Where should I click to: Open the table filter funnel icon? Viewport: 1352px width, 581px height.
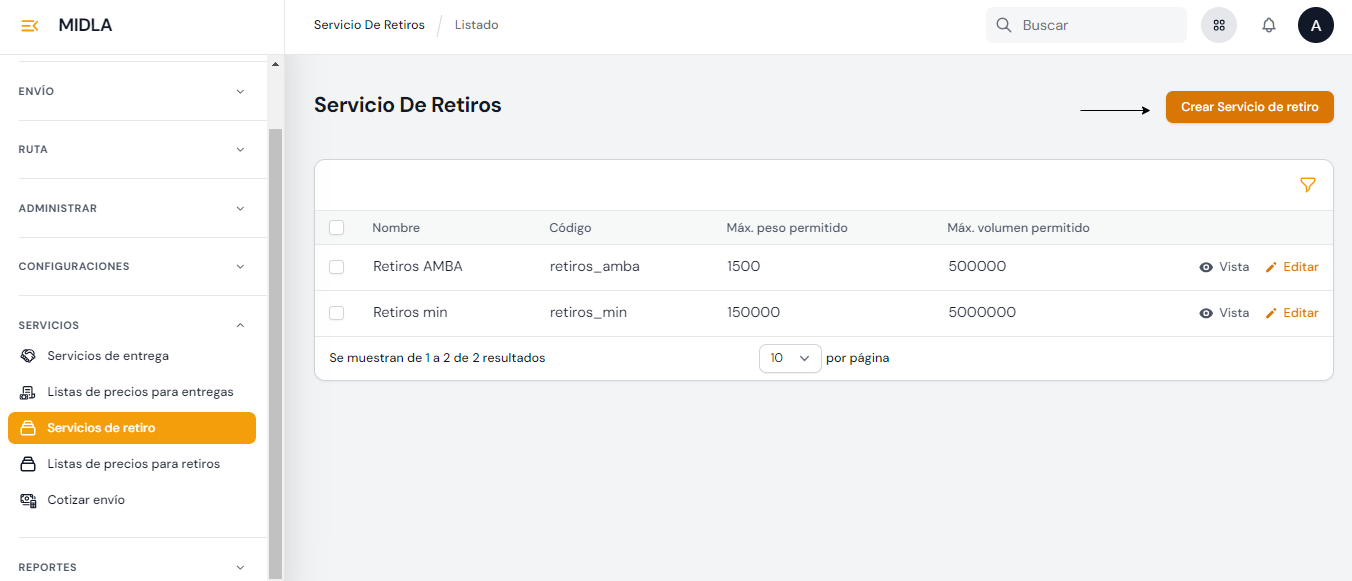coord(1307,185)
